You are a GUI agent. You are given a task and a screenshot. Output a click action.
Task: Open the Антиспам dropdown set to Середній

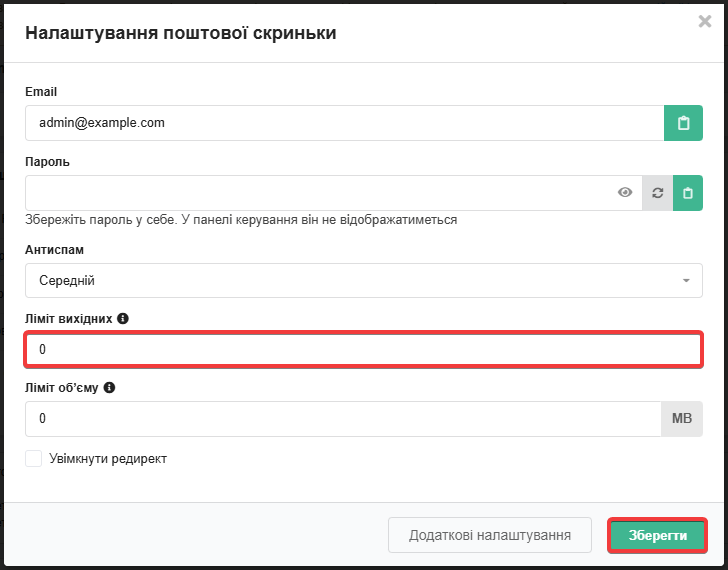[x=350, y=281]
